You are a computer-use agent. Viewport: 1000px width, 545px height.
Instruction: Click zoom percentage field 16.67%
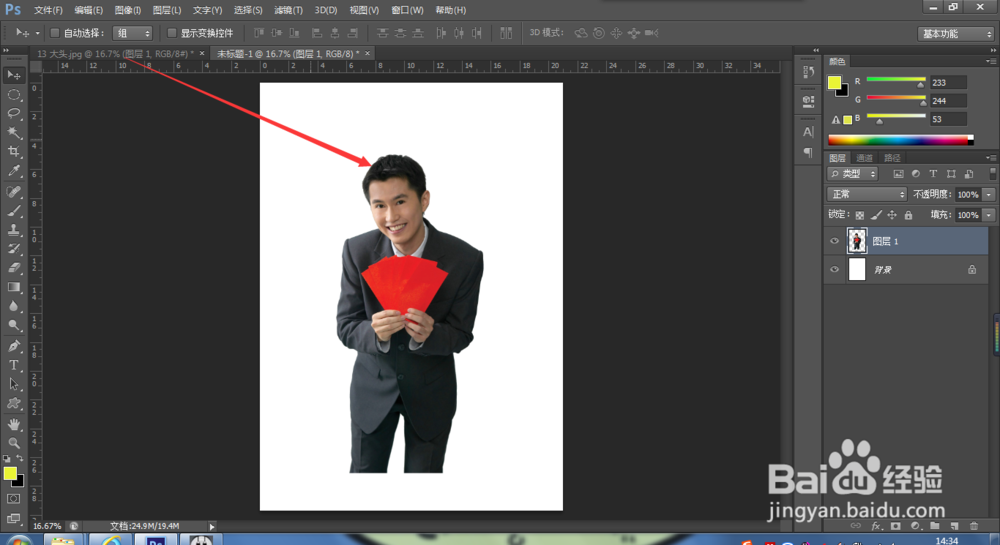47,527
